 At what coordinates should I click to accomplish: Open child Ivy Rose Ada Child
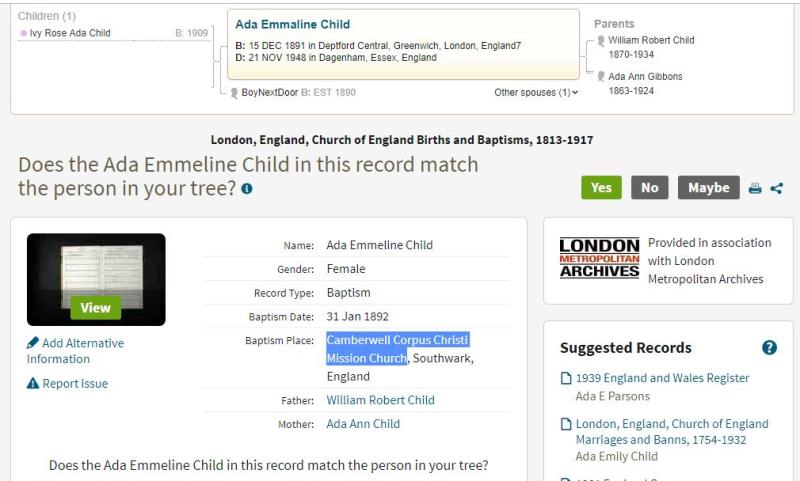[x=70, y=33]
